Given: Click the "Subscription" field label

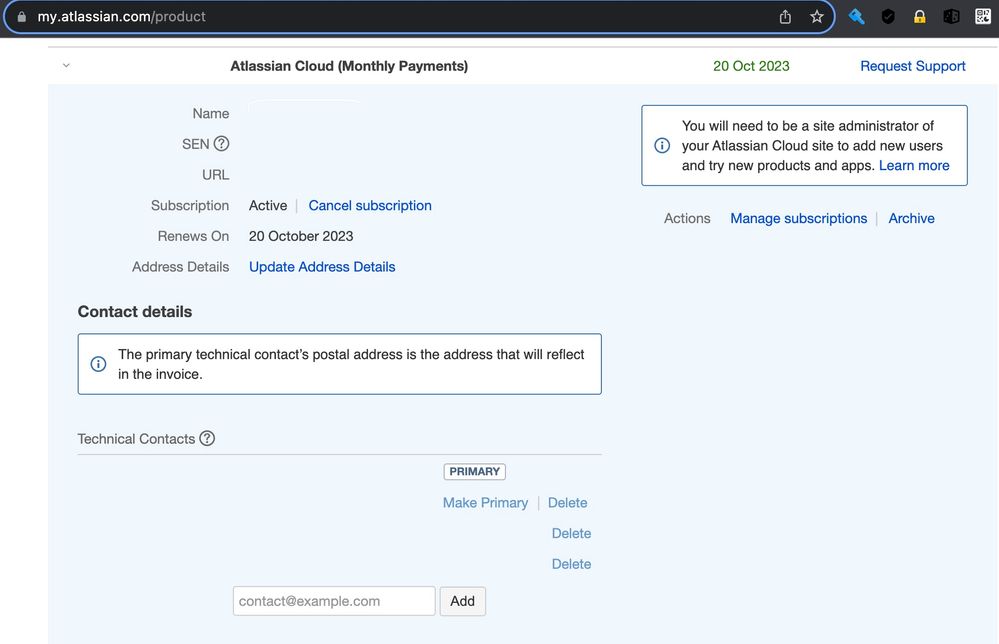Looking at the screenshot, I should (190, 206).
